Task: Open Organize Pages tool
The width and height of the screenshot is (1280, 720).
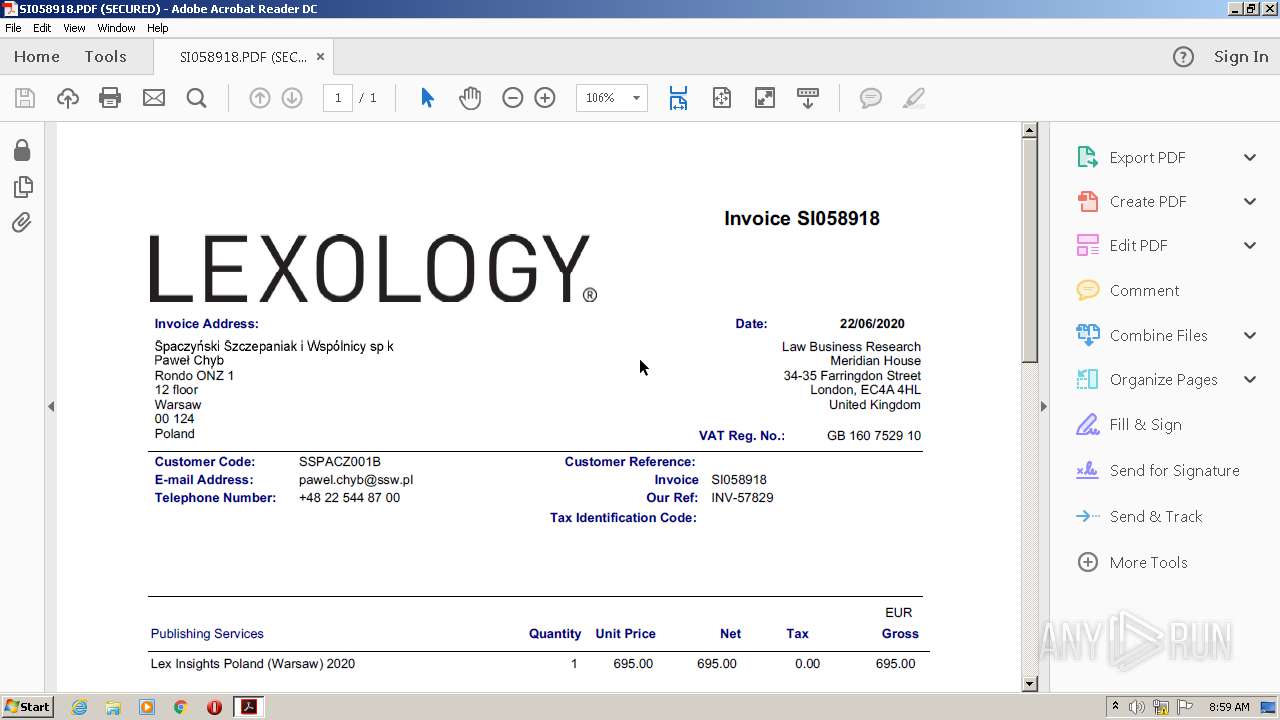Action: tap(1163, 379)
